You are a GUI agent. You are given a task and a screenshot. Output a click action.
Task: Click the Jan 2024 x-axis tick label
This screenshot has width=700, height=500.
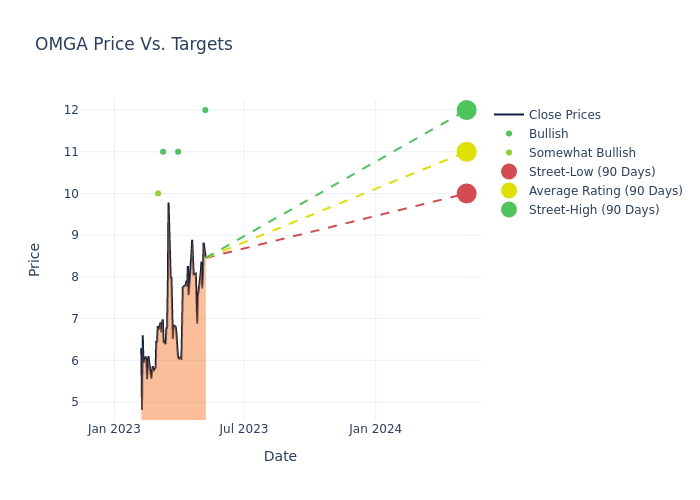pyautogui.click(x=375, y=429)
